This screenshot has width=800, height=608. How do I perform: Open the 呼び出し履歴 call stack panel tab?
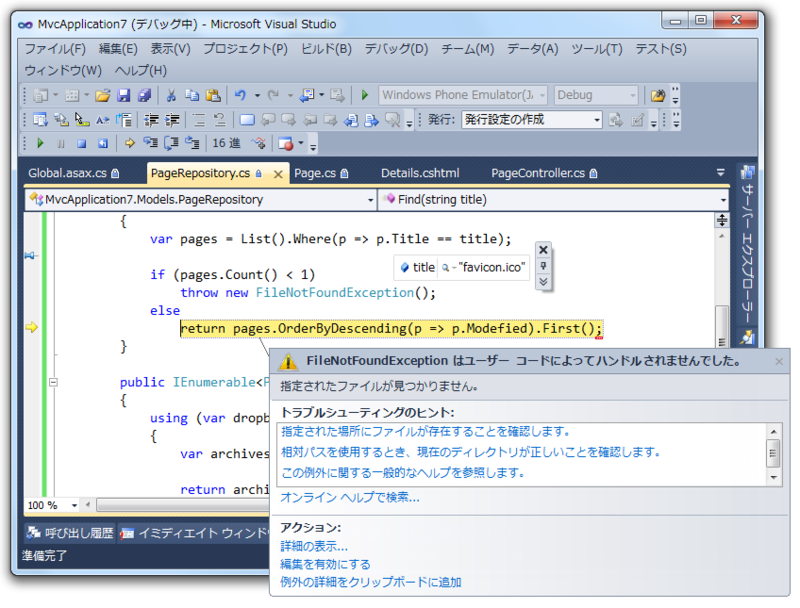tap(70, 533)
